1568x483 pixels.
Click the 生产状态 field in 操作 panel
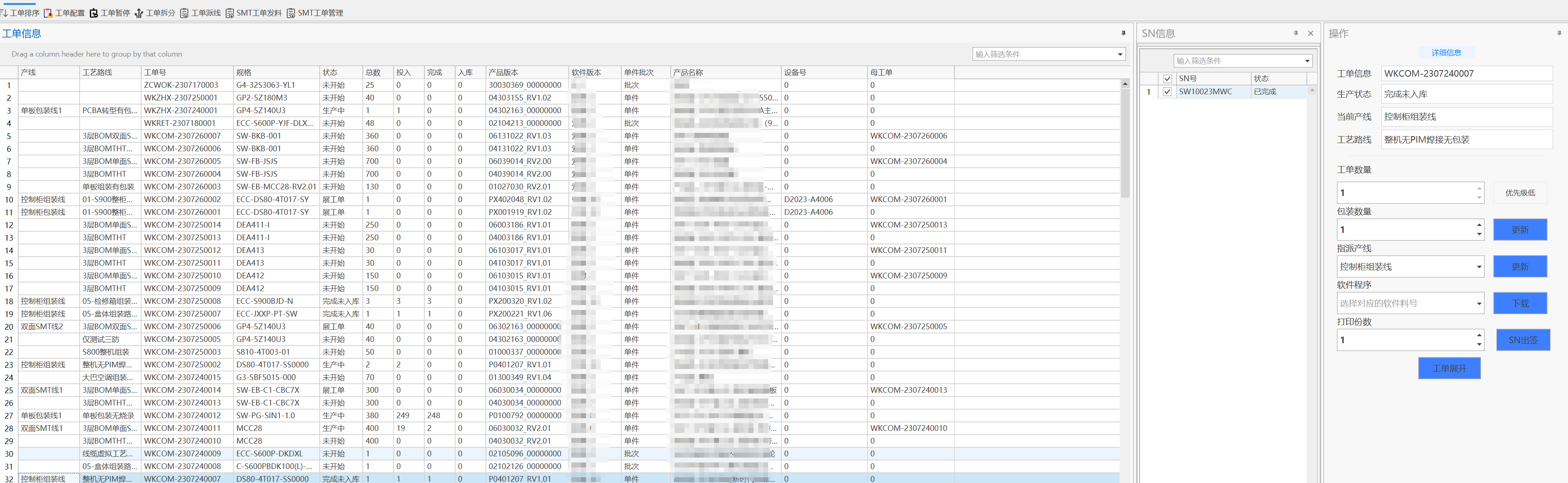(x=1466, y=94)
